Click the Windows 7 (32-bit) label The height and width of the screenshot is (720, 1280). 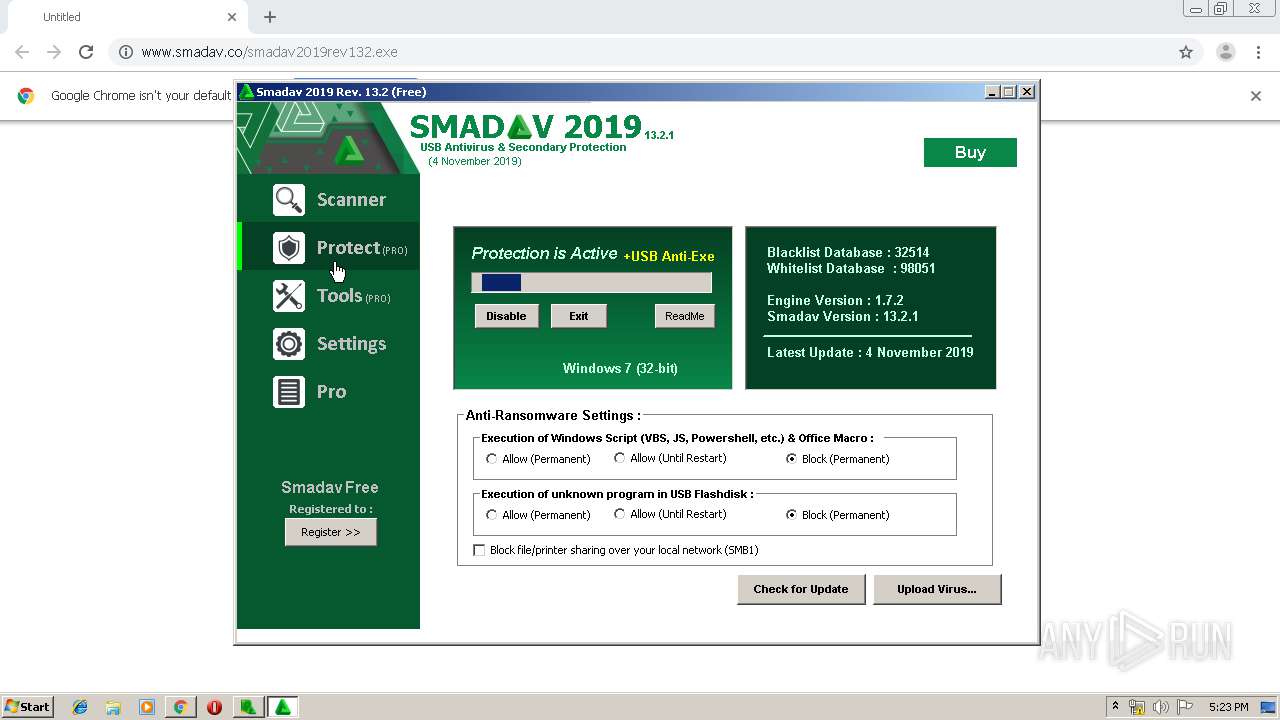(x=620, y=368)
